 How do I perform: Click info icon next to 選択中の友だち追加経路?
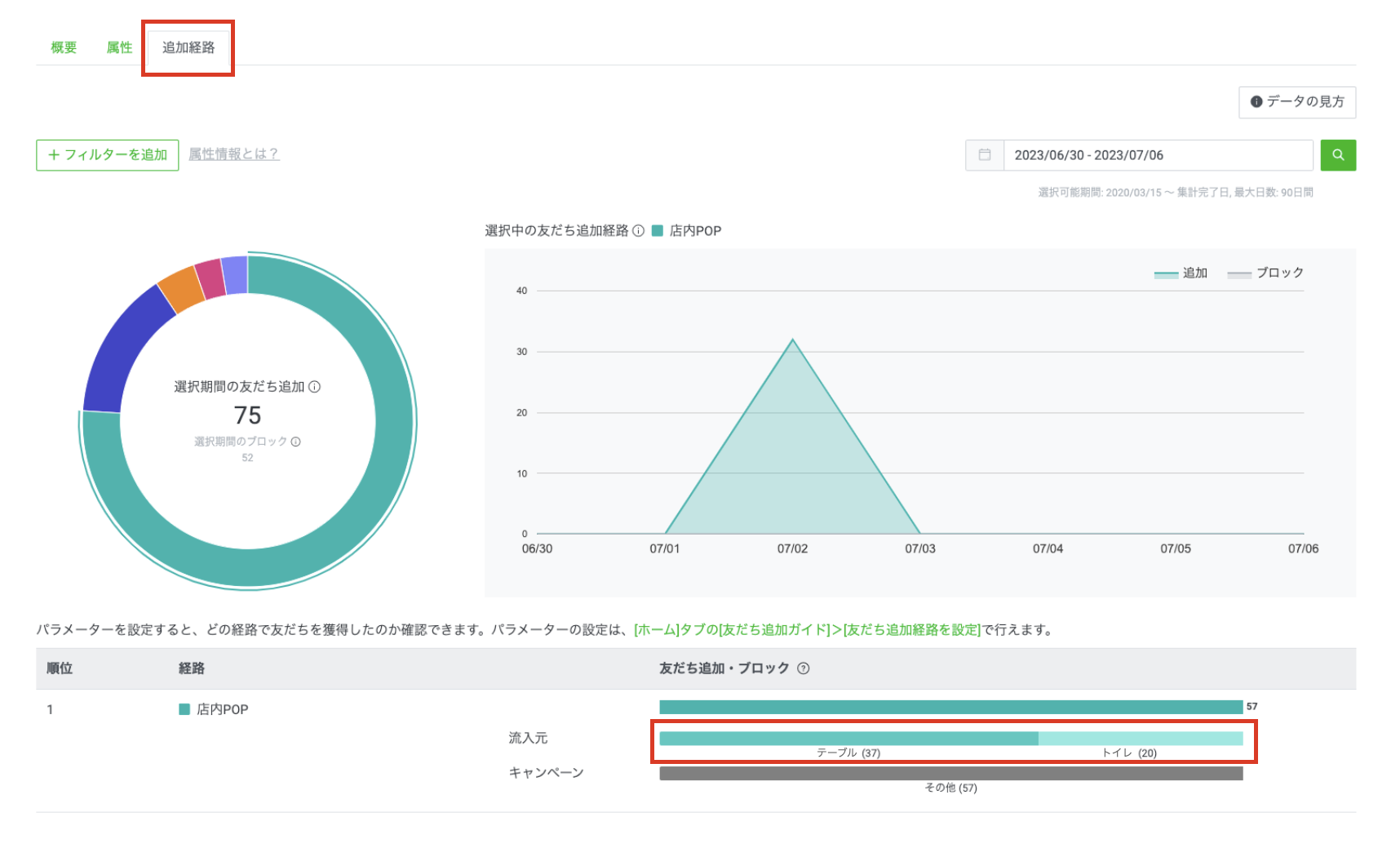(639, 231)
